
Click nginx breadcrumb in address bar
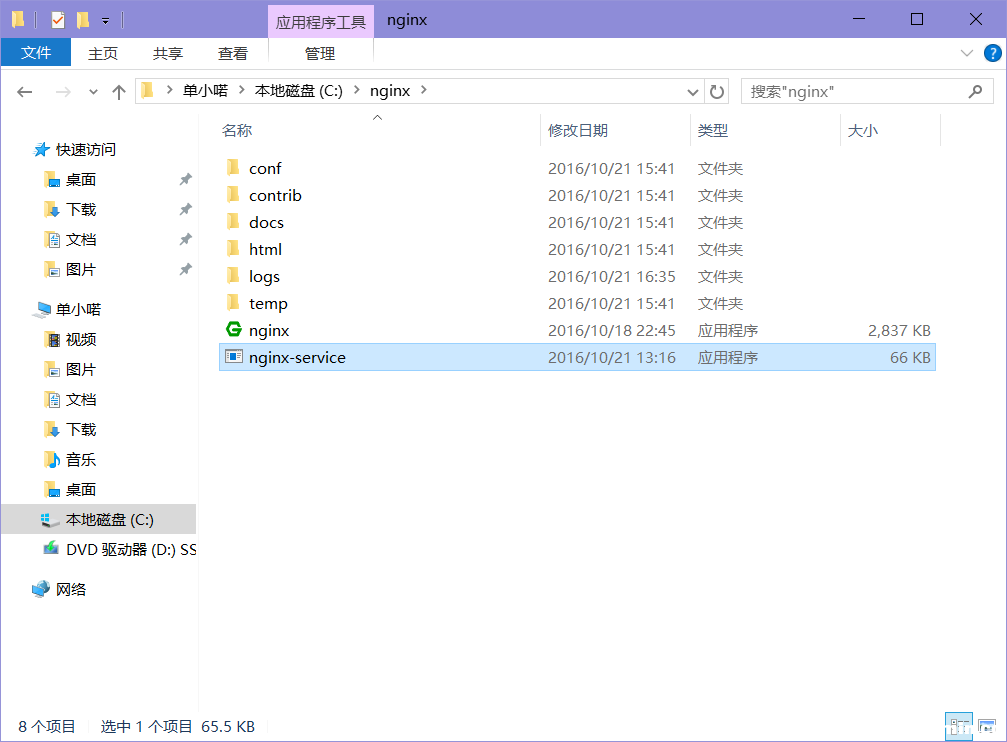click(390, 91)
